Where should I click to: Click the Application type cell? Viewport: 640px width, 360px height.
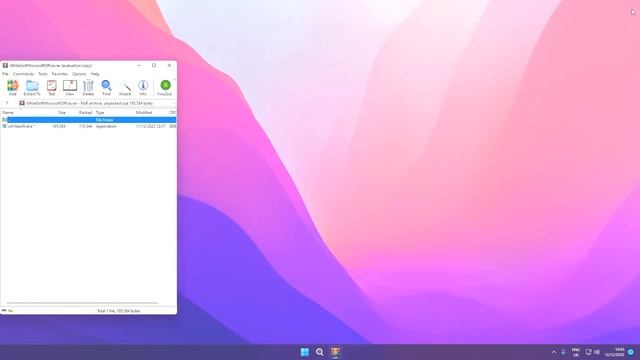click(106, 127)
